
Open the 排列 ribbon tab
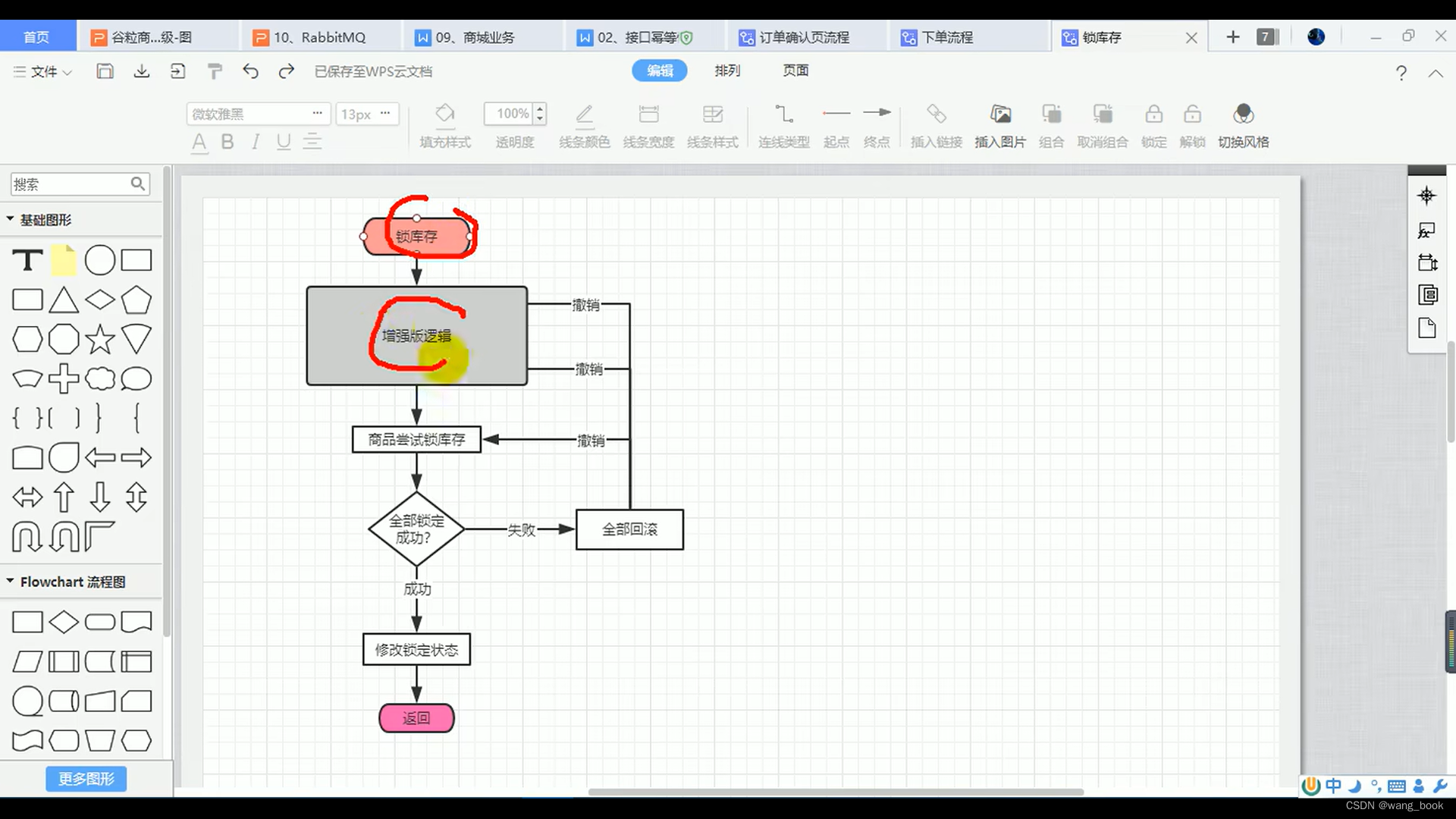(x=726, y=71)
